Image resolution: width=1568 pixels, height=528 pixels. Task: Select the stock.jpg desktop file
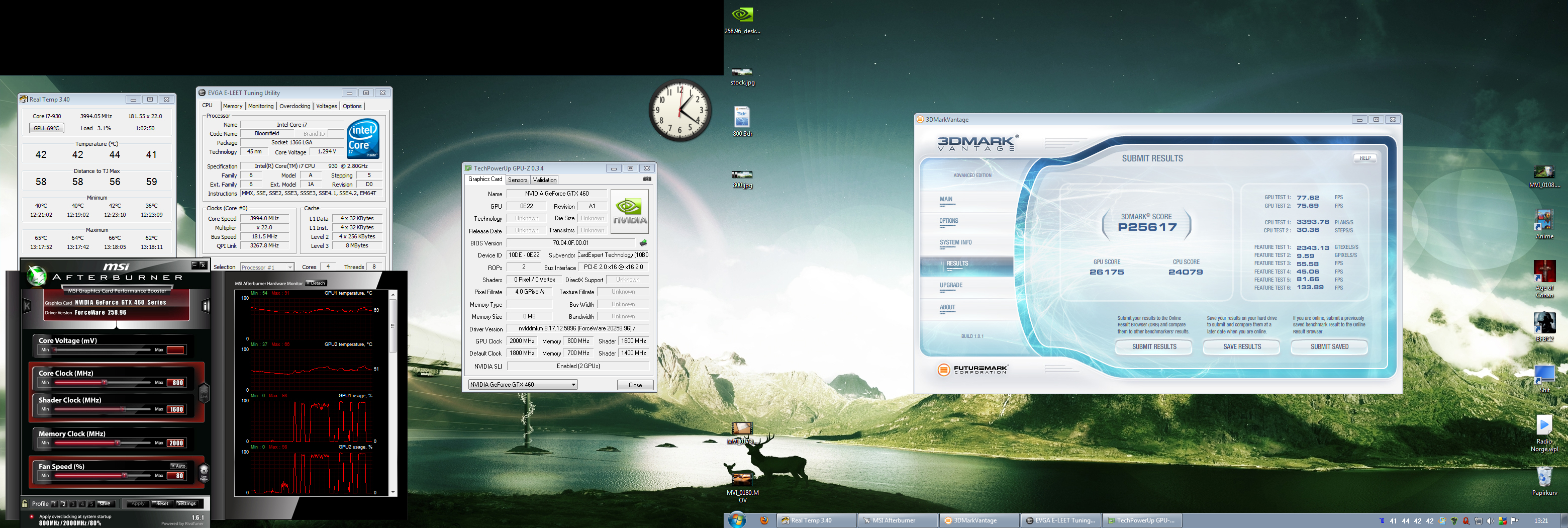(x=742, y=77)
